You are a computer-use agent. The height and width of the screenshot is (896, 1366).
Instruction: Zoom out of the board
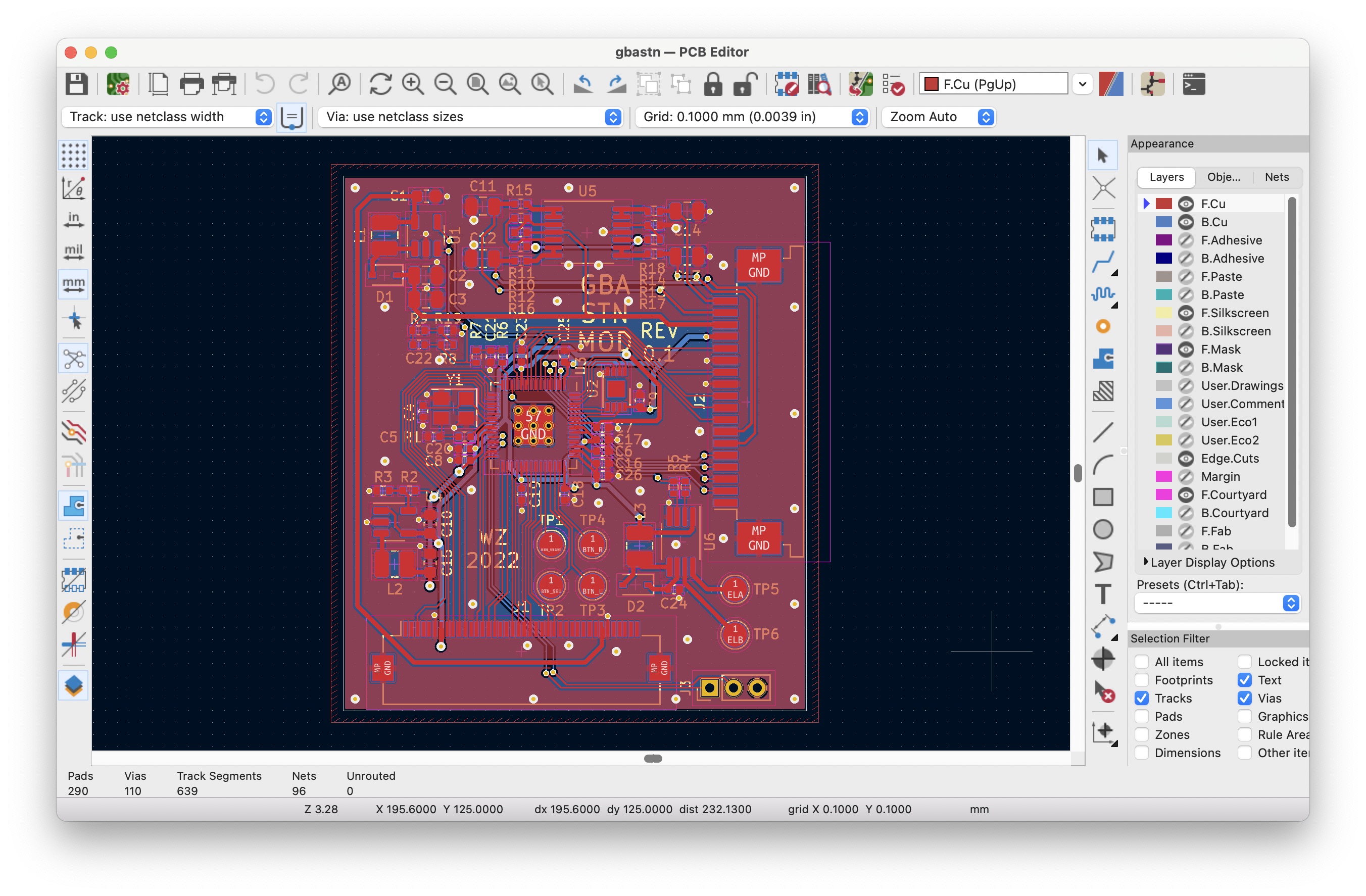(445, 84)
